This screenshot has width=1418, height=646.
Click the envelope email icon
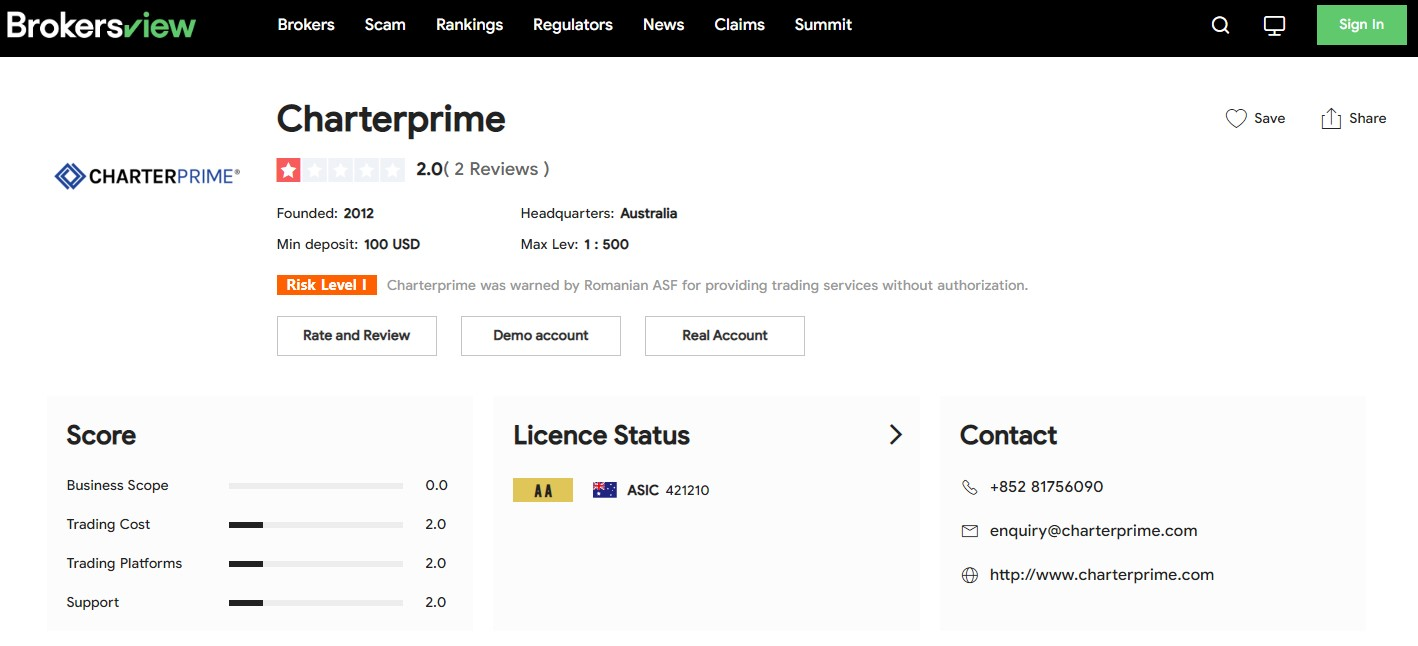[x=969, y=531]
